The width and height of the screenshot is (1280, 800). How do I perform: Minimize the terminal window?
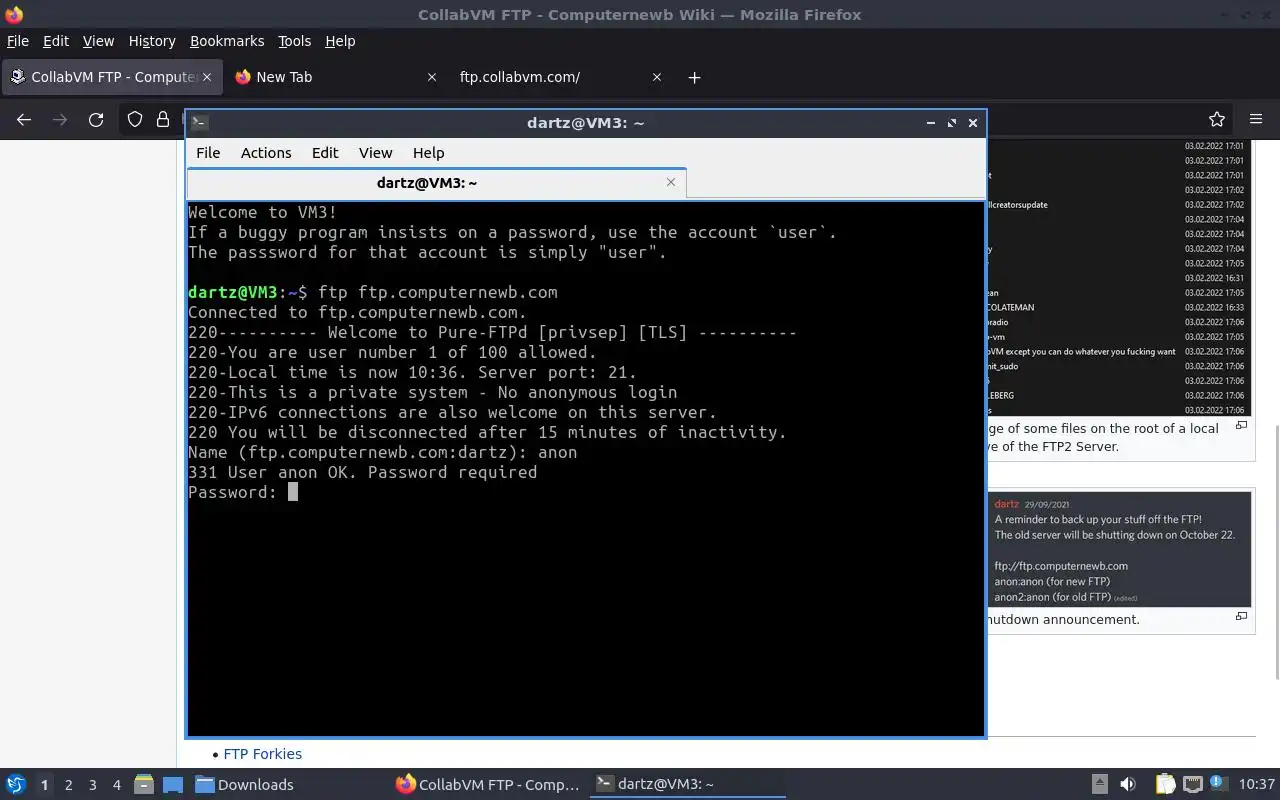coord(930,123)
